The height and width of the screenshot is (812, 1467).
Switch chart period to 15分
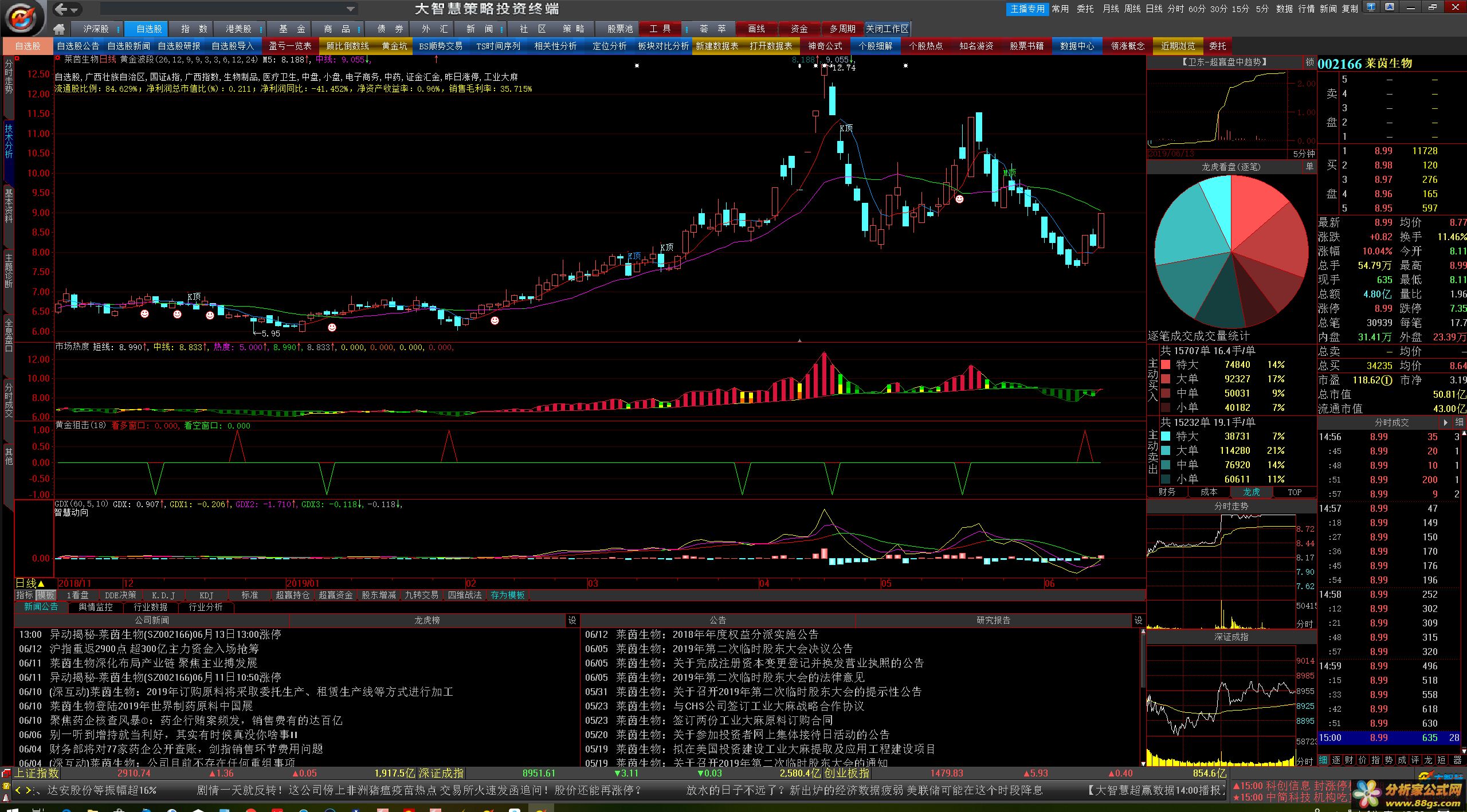coord(1241,9)
